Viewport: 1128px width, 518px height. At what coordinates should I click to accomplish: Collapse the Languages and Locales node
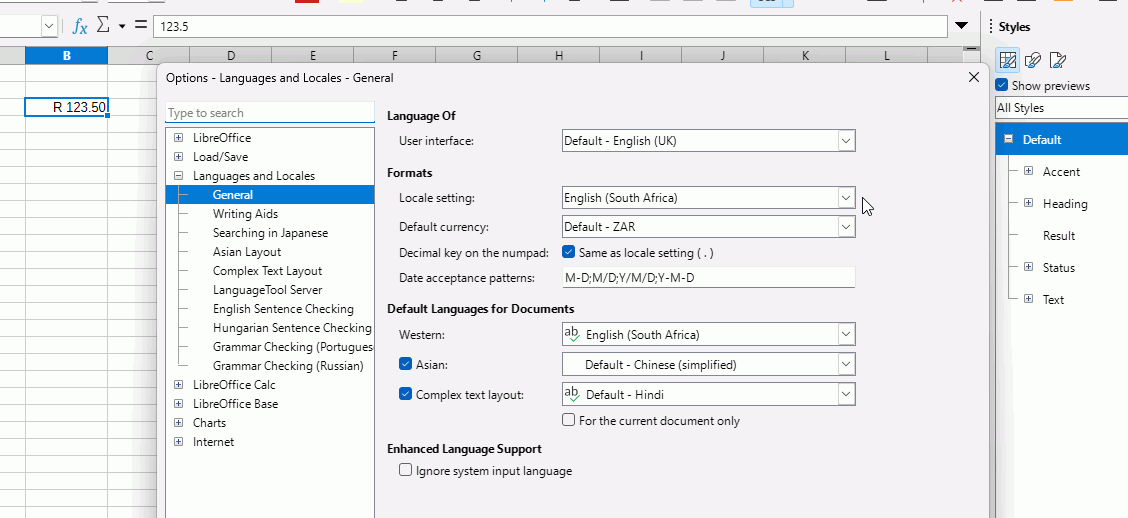pyautogui.click(x=178, y=176)
